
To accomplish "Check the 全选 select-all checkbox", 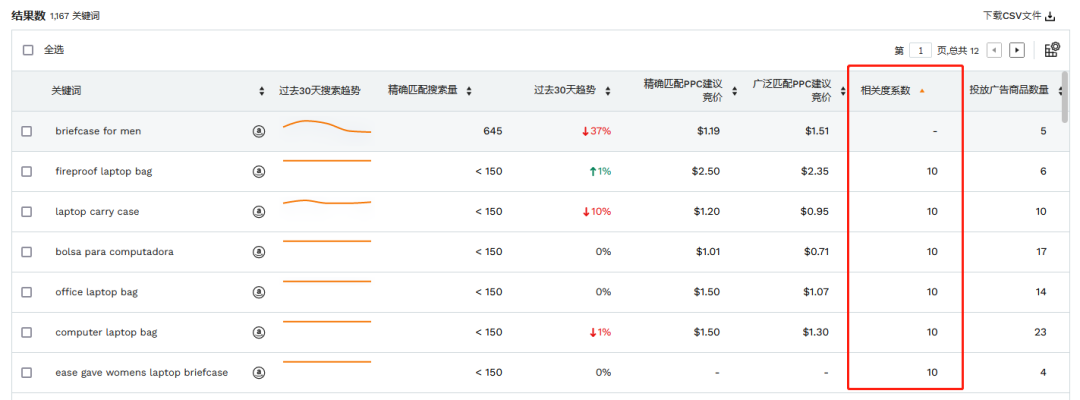I will coord(28,50).
